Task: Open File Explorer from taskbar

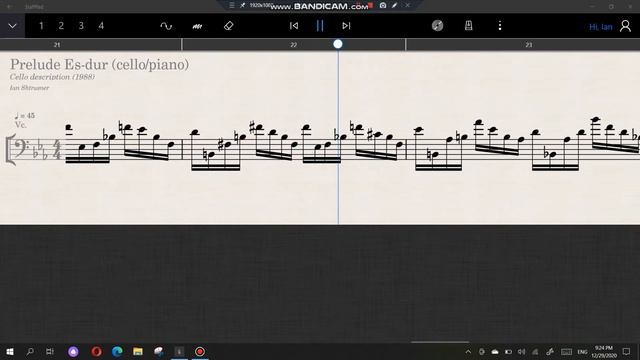Action: [x=138, y=351]
